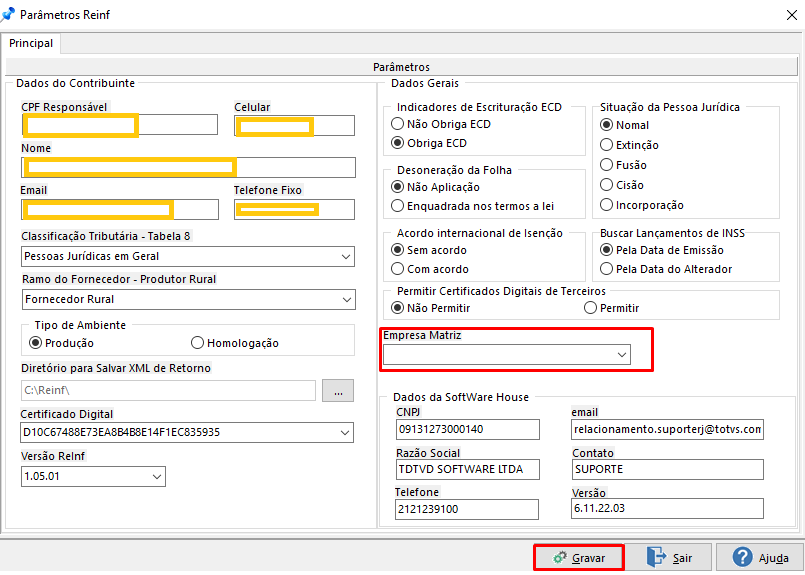The image size is (805, 575).
Task: Click the pin icon in title bar
Action: [x=7, y=14]
